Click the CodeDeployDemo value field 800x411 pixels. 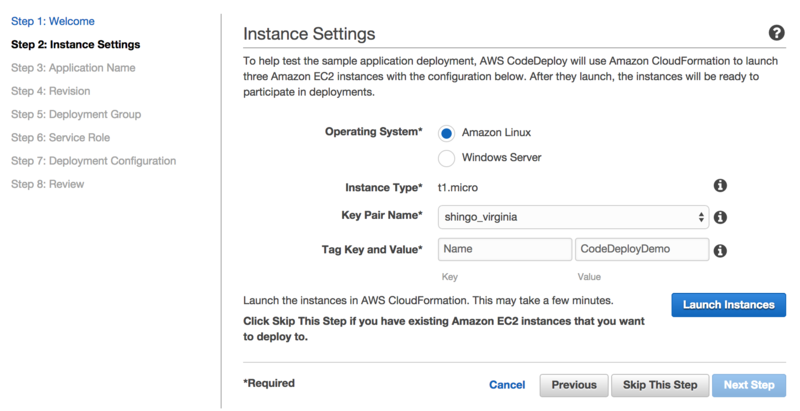(x=642, y=249)
